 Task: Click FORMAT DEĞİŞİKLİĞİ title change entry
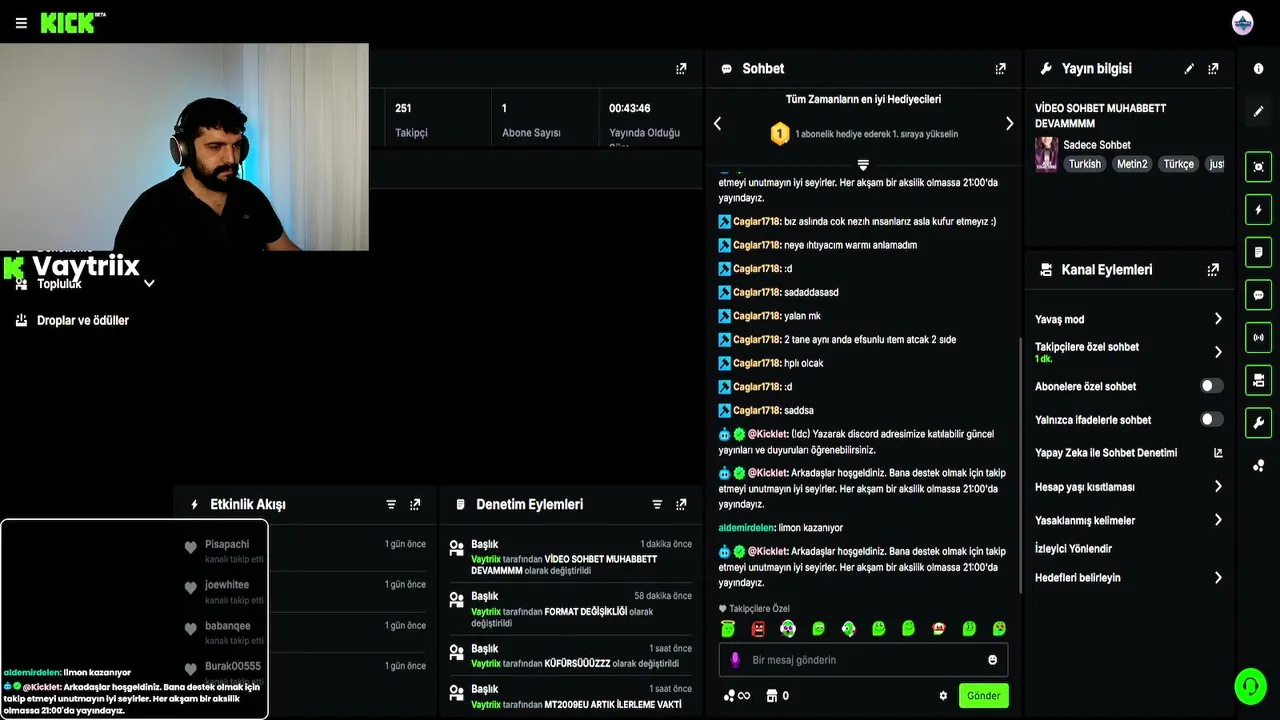click(572, 610)
